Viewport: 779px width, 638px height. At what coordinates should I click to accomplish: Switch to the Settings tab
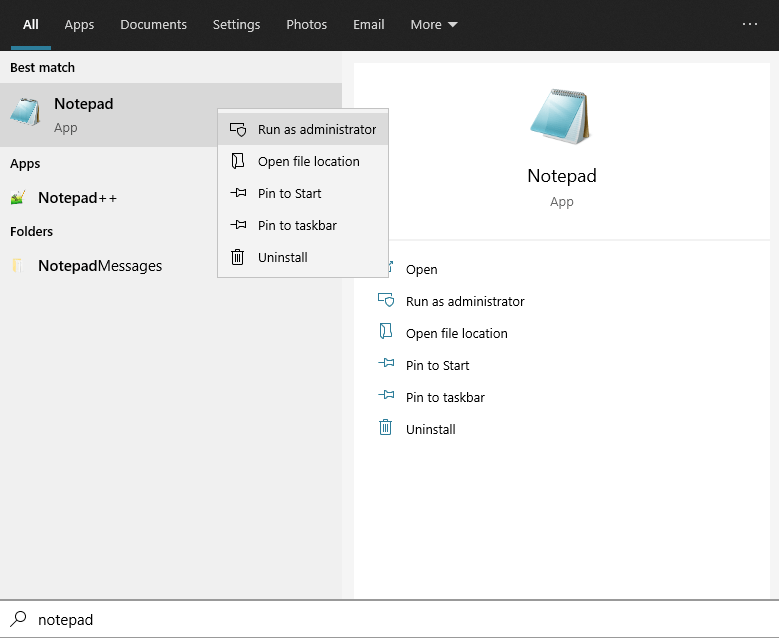(x=236, y=25)
